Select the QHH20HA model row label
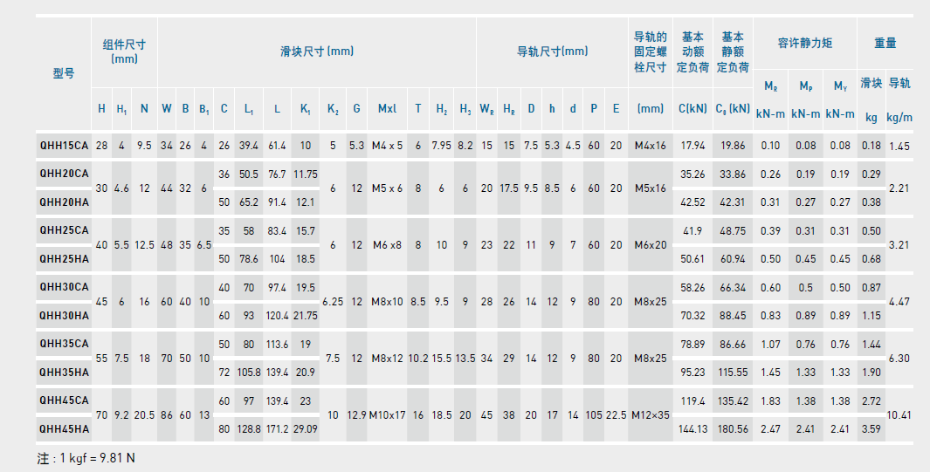Viewport: 930px width, 472px height. click(x=63, y=201)
